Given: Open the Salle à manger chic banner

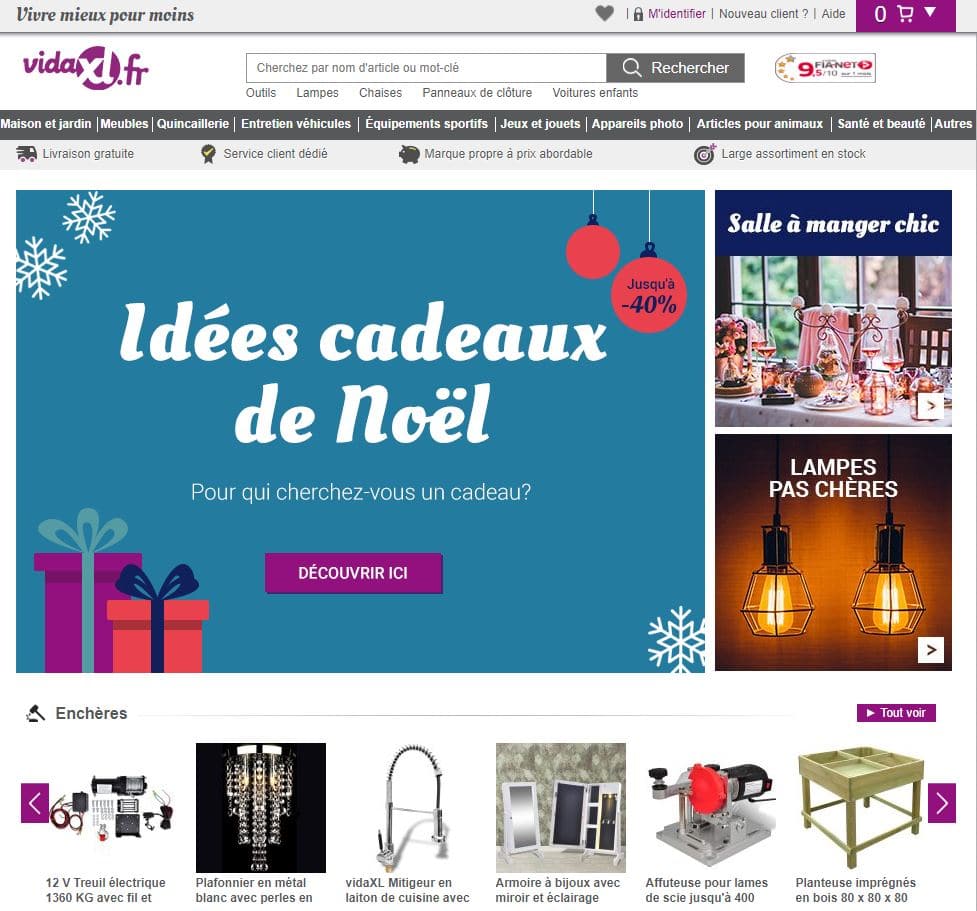Looking at the screenshot, I should pos(833,308).
